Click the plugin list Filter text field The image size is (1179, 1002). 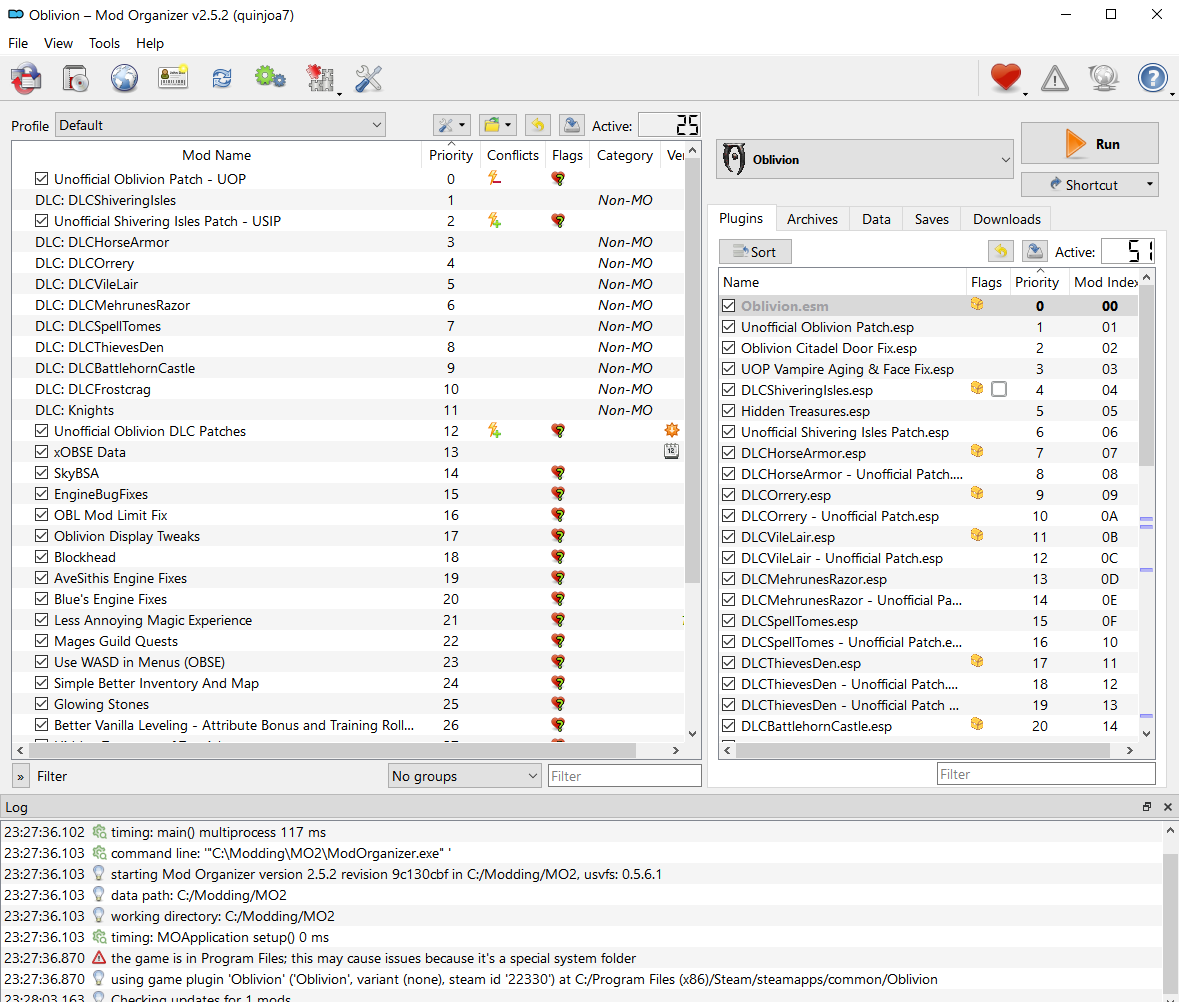pos(1046,774)
